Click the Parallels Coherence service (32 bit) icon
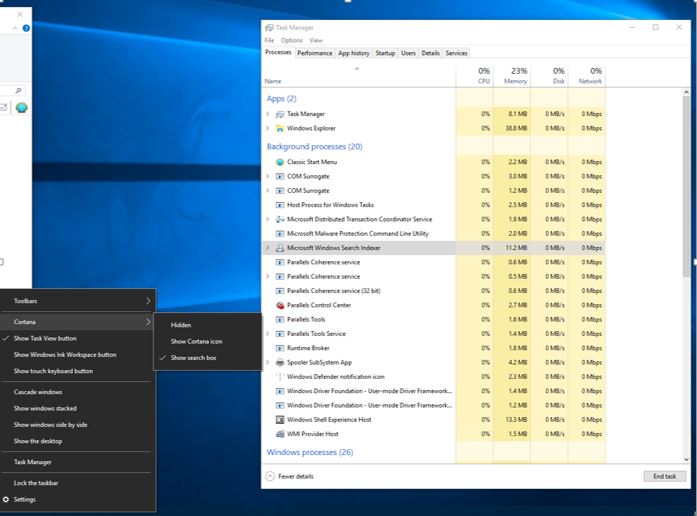 coord(280,291)
